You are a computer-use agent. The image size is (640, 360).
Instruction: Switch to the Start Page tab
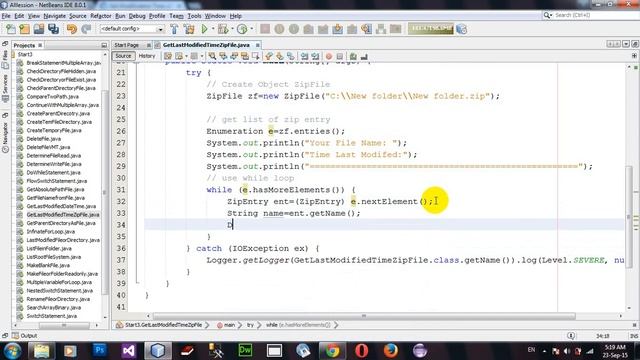(x=127, y=45)
